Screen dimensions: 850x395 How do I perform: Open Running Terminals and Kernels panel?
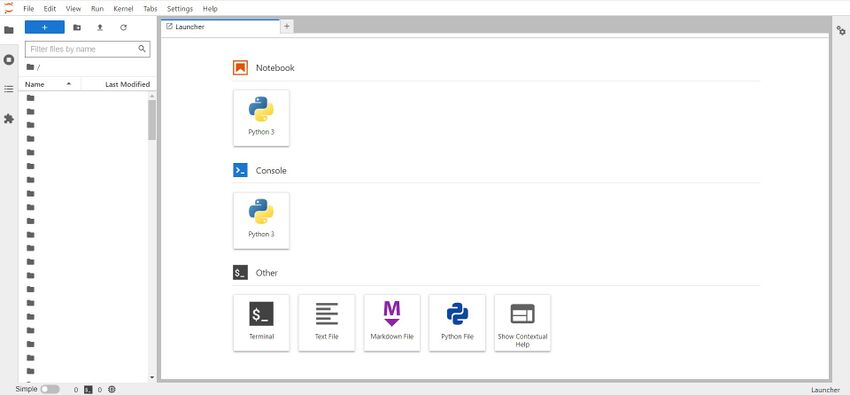pyautogui.click(x=9, y=60)
